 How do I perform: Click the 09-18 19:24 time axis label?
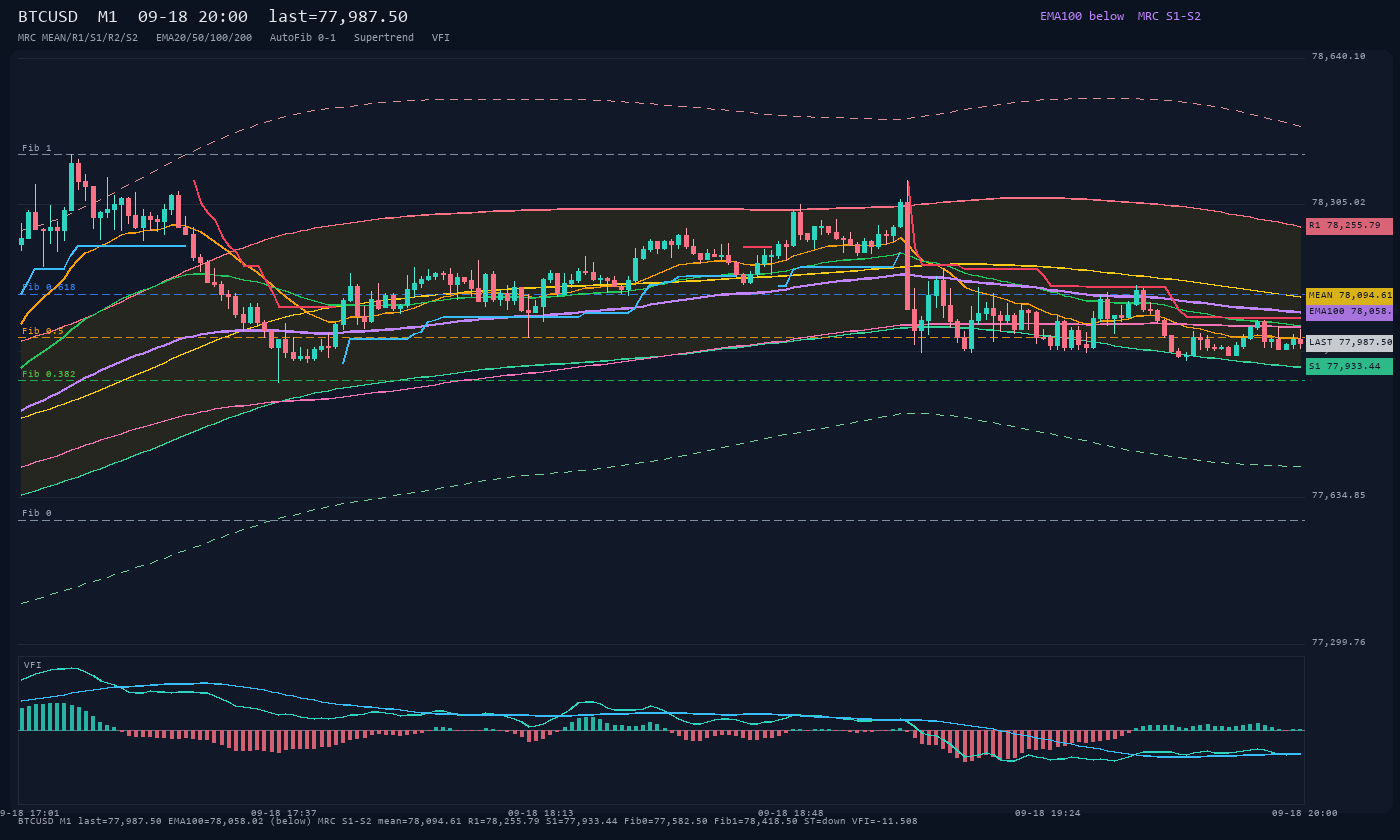click(1048, 813)
